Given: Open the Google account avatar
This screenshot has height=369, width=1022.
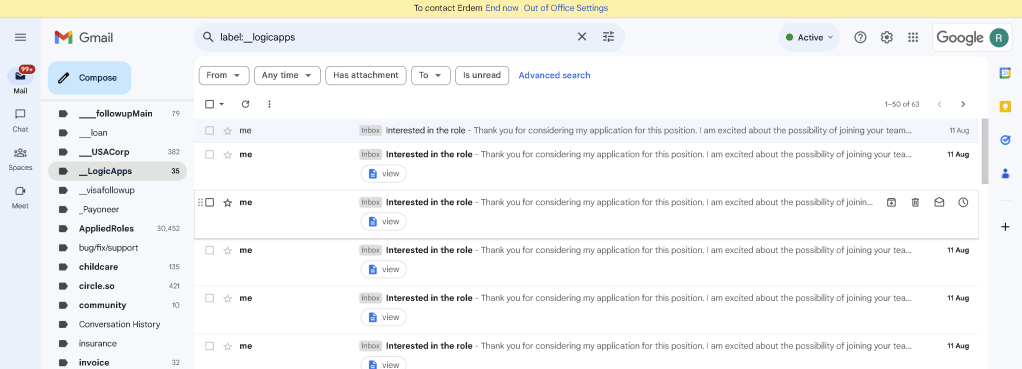Looking at the screenshot, I should 999,37.
